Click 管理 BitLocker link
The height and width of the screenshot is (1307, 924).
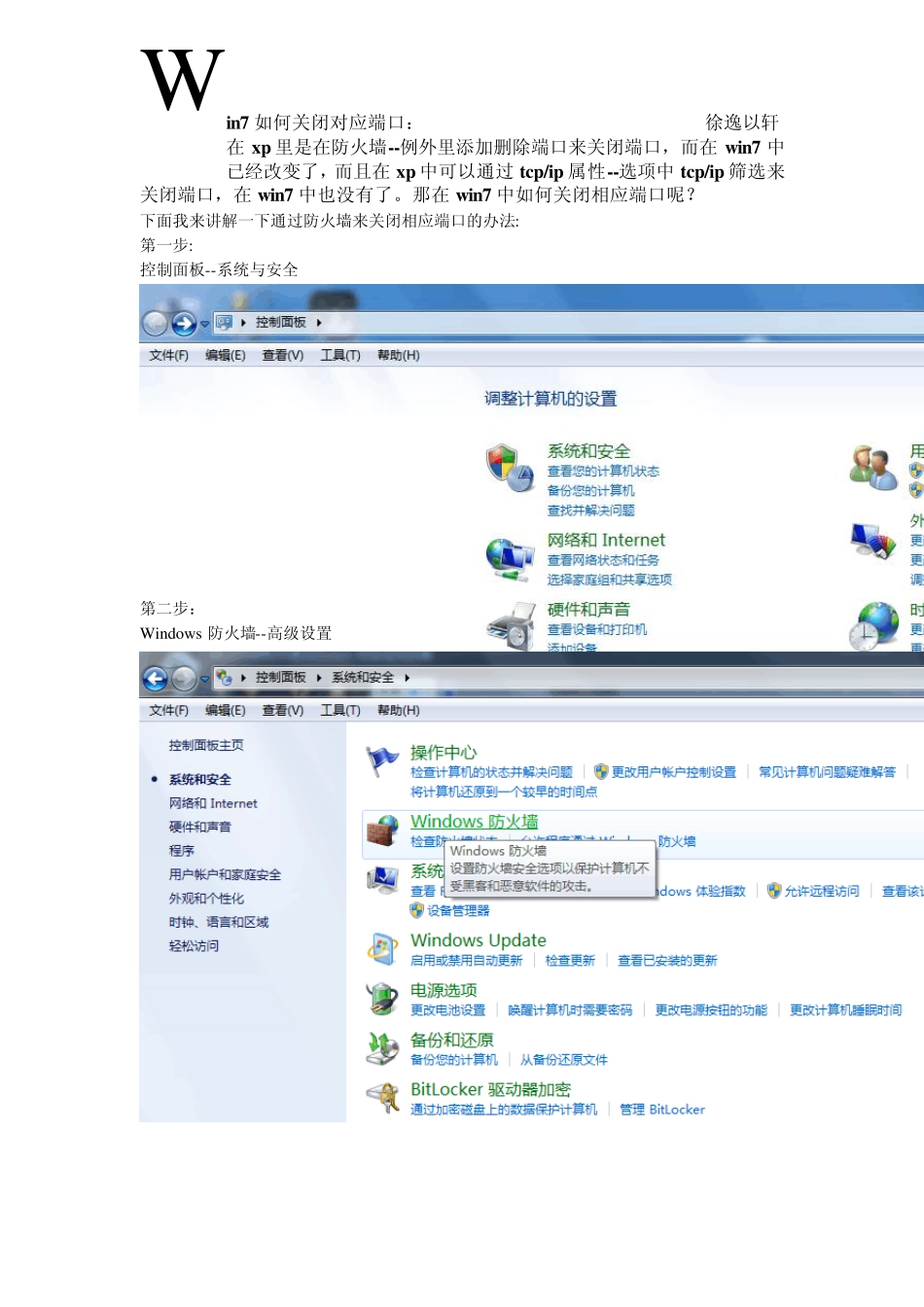[662, 1110]
